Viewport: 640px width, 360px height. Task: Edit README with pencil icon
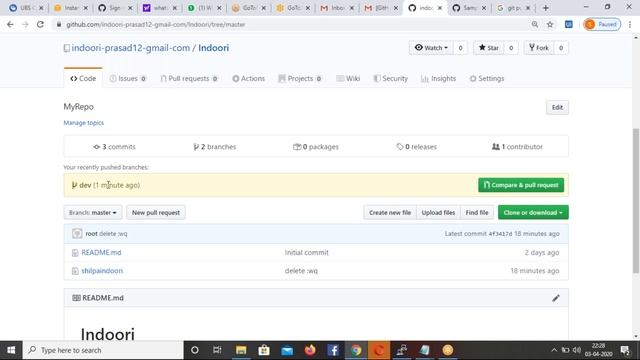[x=556, y=298]
